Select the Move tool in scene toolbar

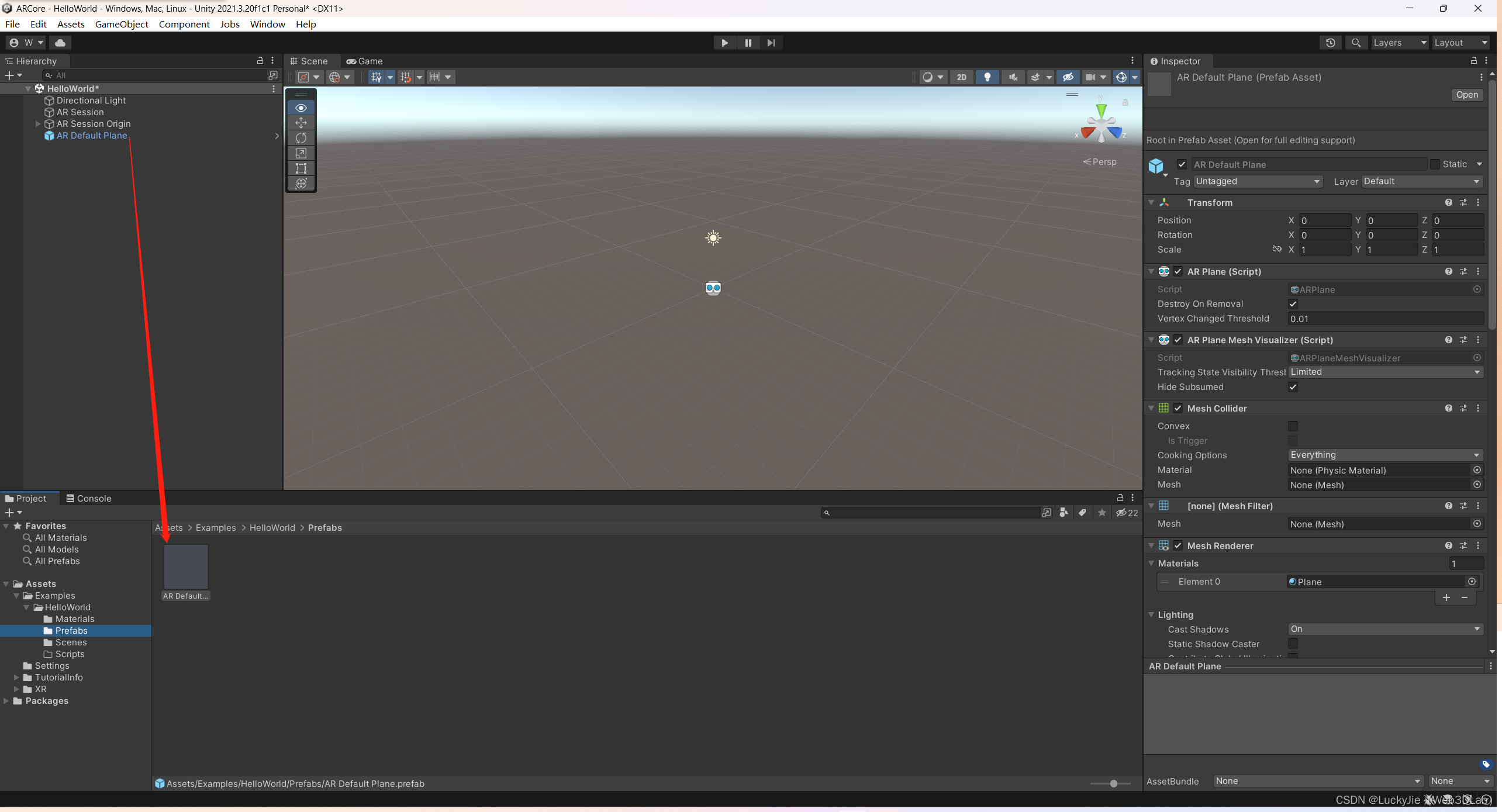pos(301,123)
